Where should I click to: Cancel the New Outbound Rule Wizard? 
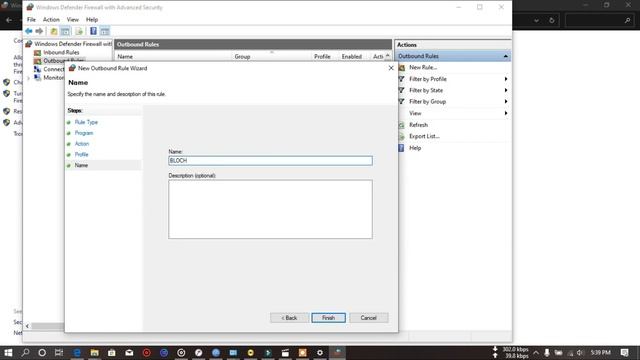pos(369,318)
